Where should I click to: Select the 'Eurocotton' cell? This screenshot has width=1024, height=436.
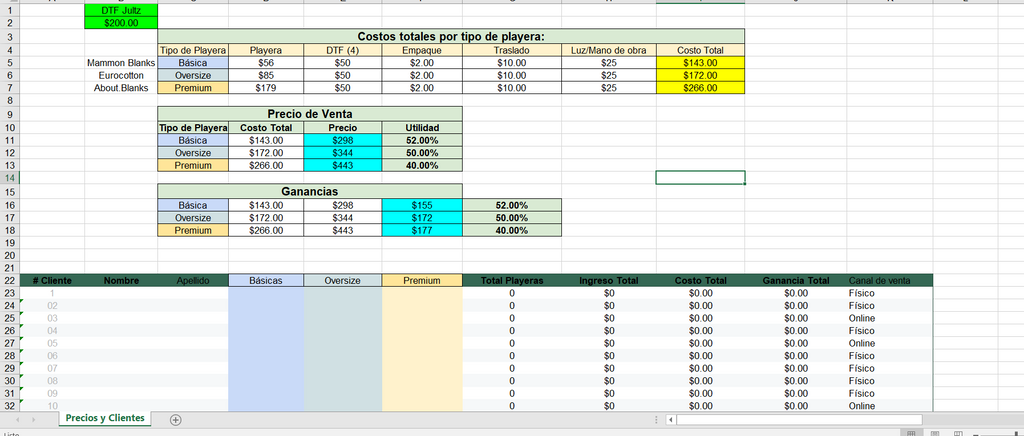tap(121, 76)
